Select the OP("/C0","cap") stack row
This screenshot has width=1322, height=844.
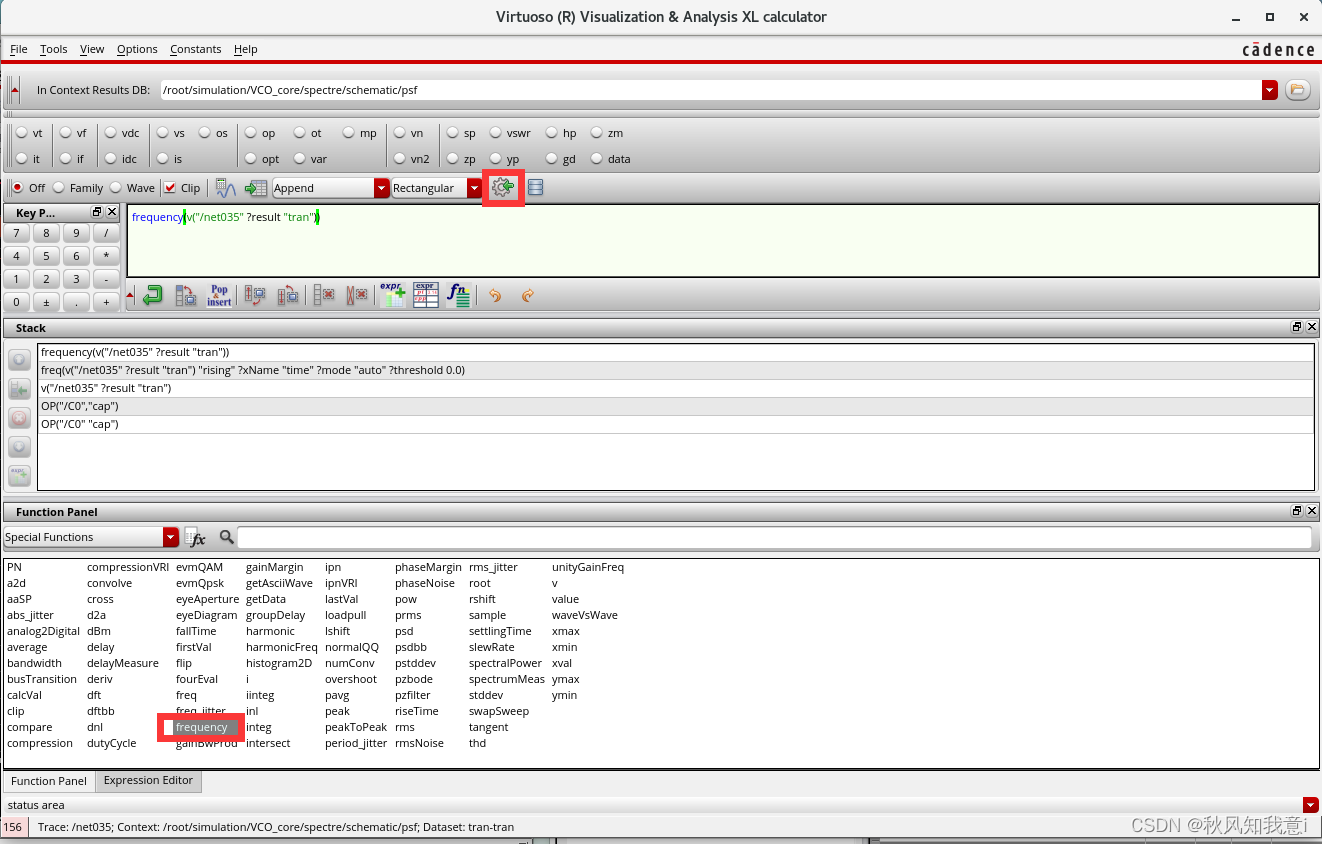tap(675, 406)
